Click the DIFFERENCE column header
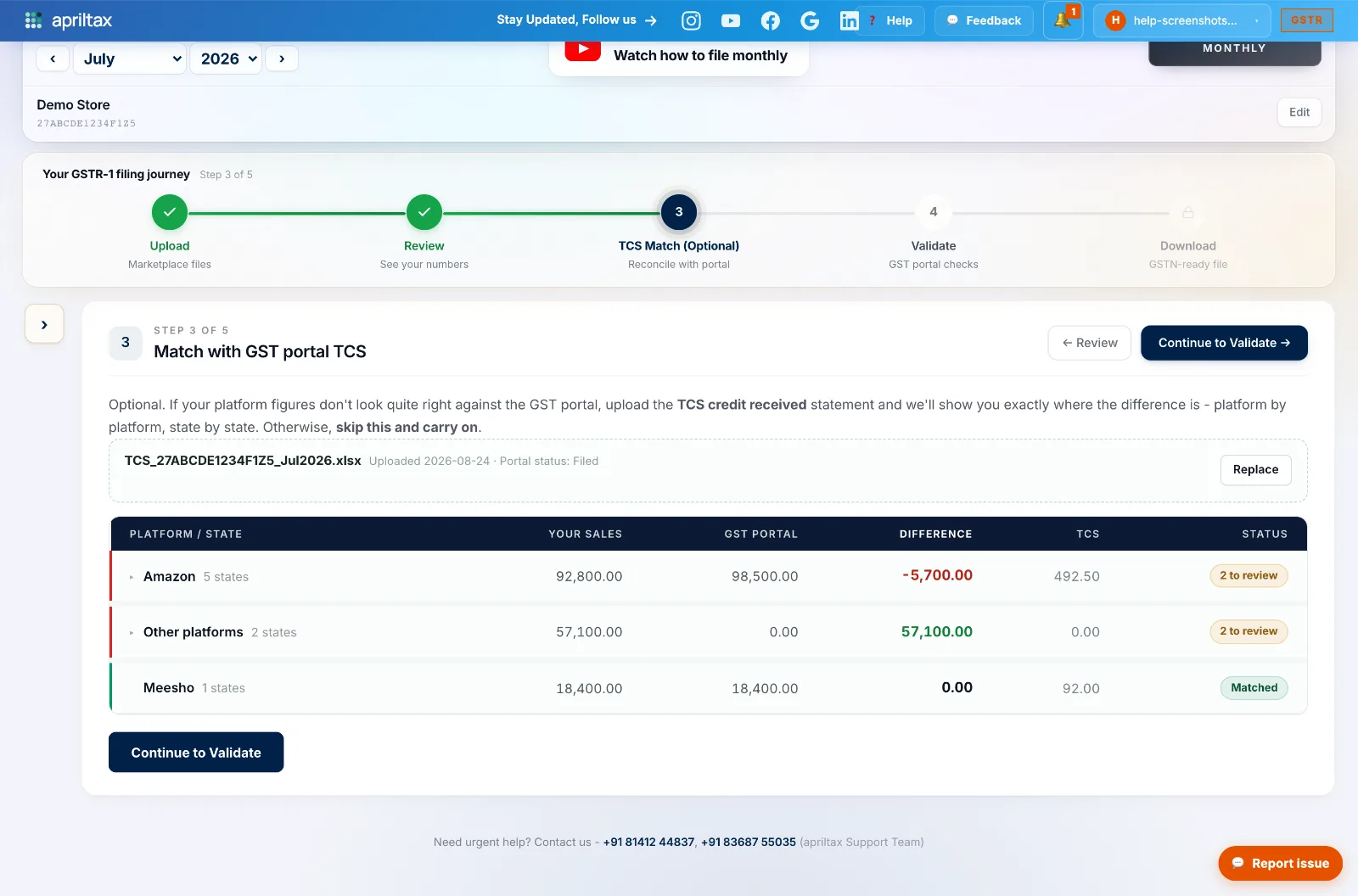Screen dimensions: 1358x896 [x=936, y=535]
